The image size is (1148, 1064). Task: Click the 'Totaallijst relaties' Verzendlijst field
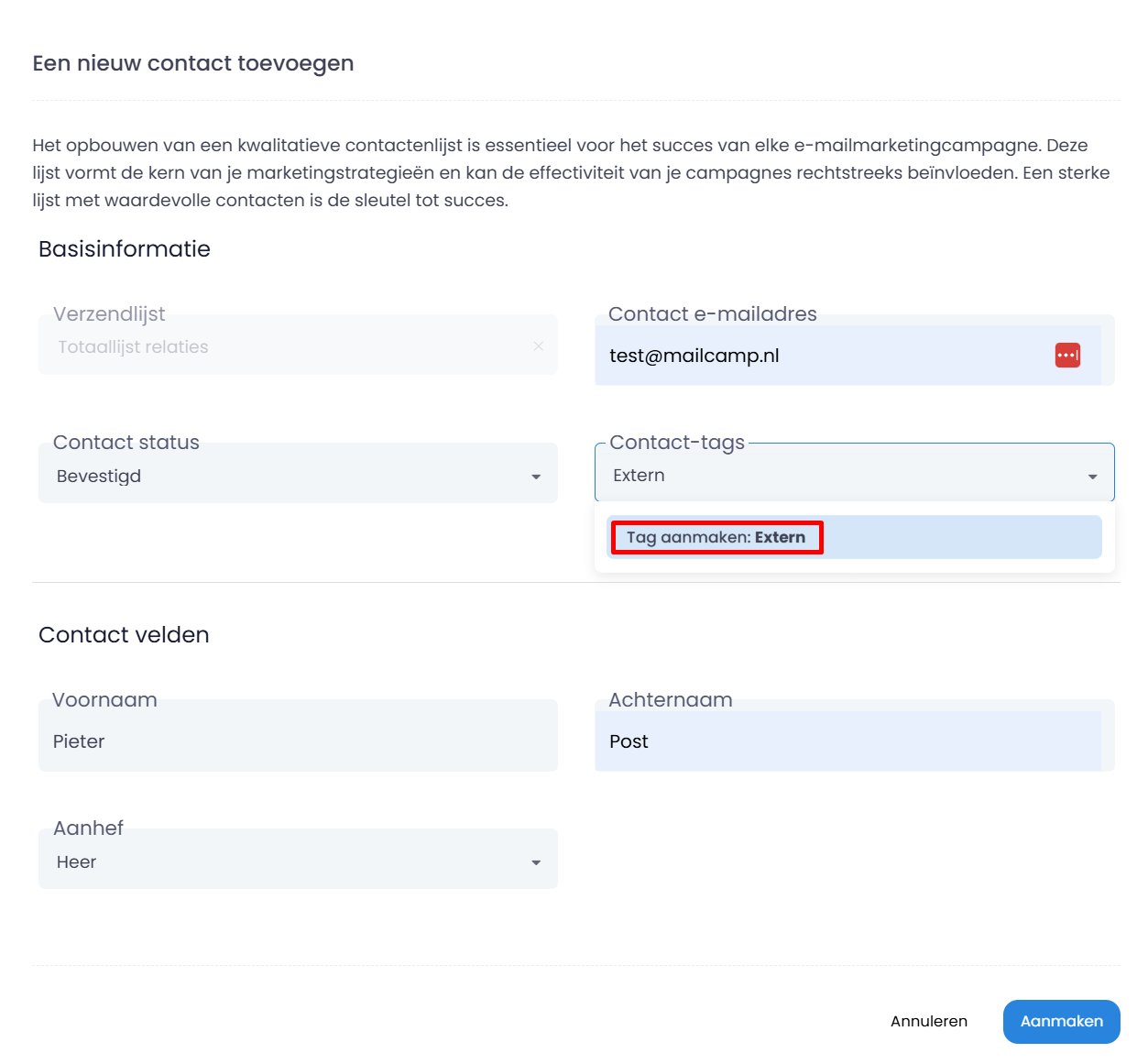click(275, 346)
